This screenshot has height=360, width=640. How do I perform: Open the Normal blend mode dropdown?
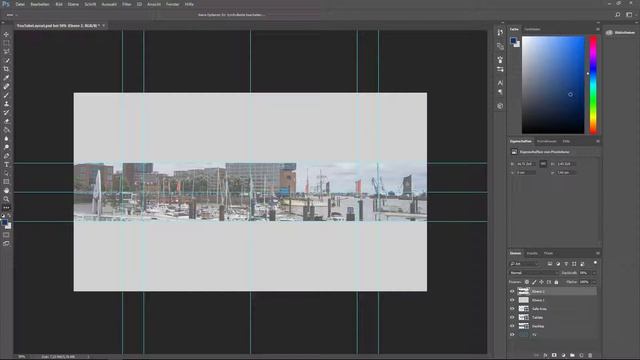(533, 273)
